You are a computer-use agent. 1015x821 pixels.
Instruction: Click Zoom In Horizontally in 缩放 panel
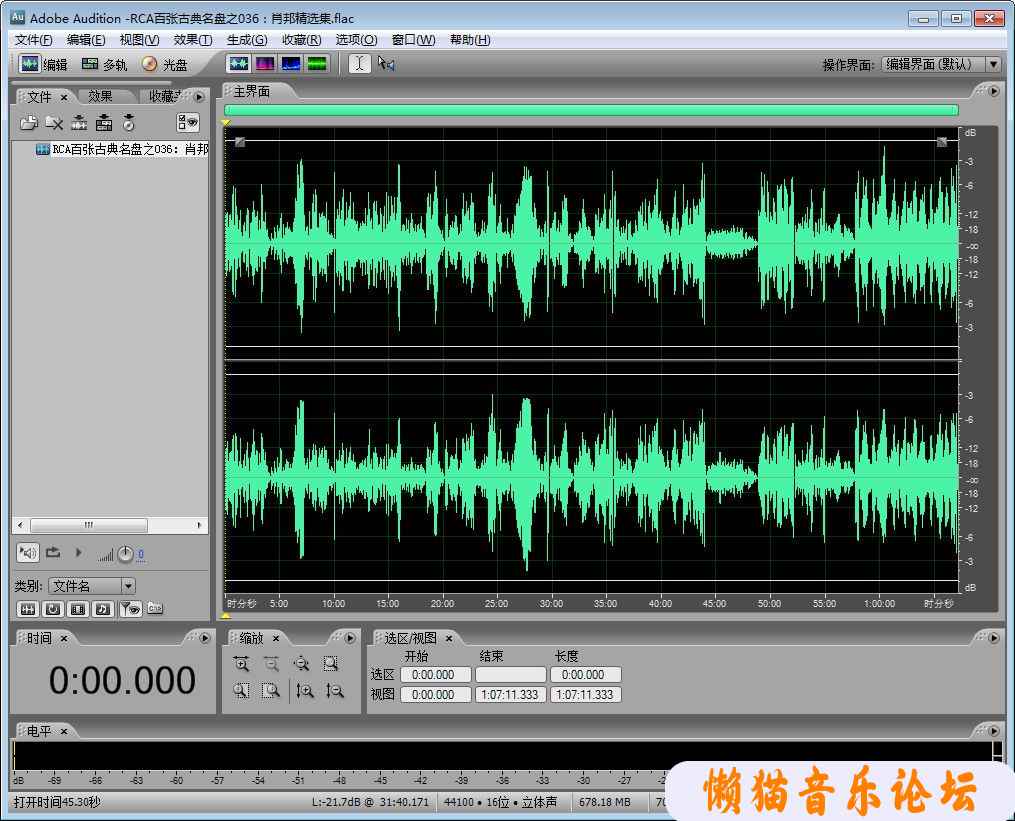click(241, 664)
